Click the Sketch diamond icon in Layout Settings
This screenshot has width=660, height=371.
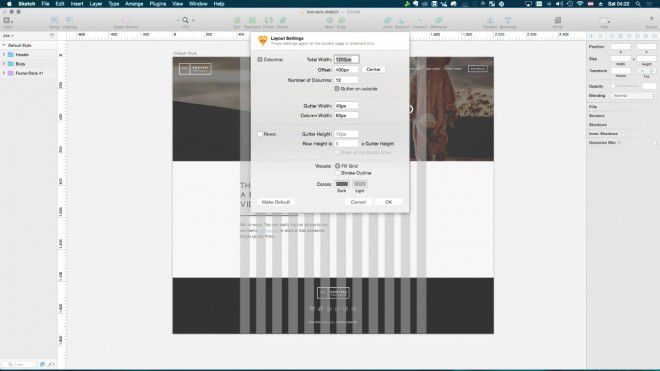[263, 40]
